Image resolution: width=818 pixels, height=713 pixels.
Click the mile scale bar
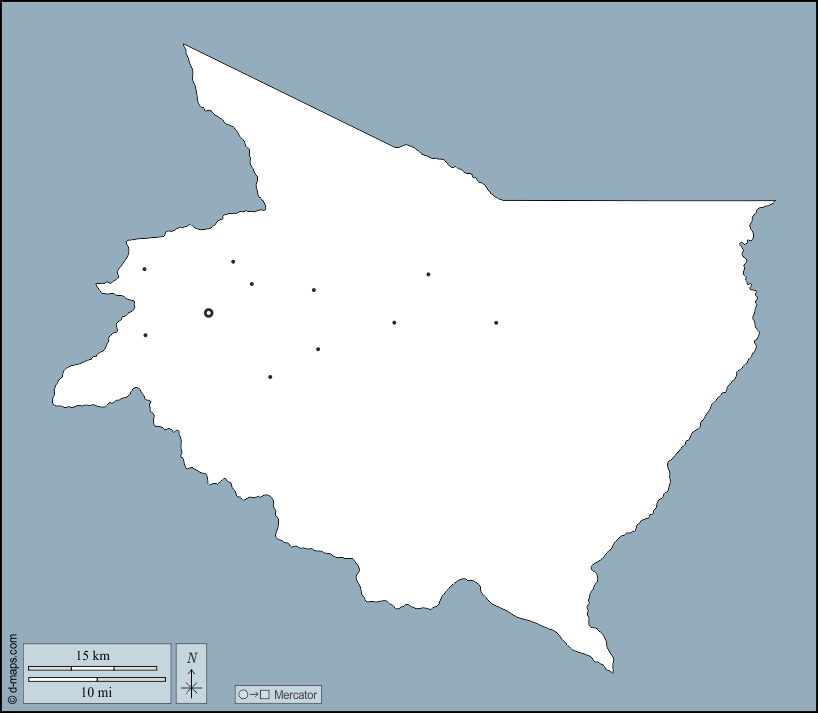(x=96, y=679)
